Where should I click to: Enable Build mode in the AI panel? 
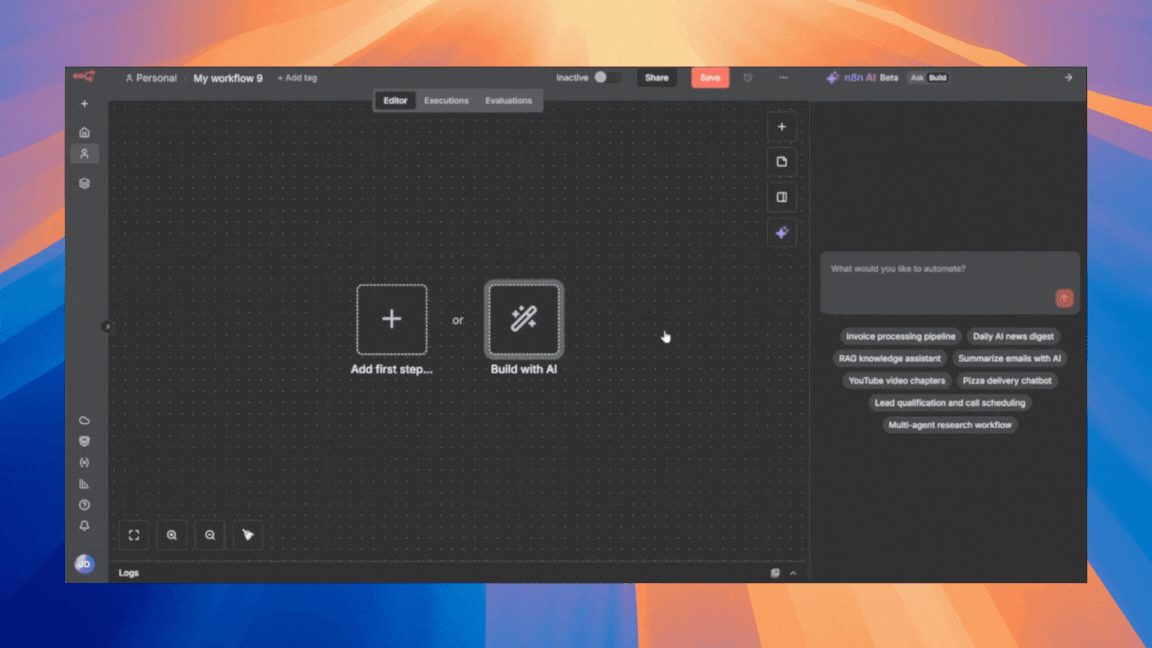tap(939, 77)
